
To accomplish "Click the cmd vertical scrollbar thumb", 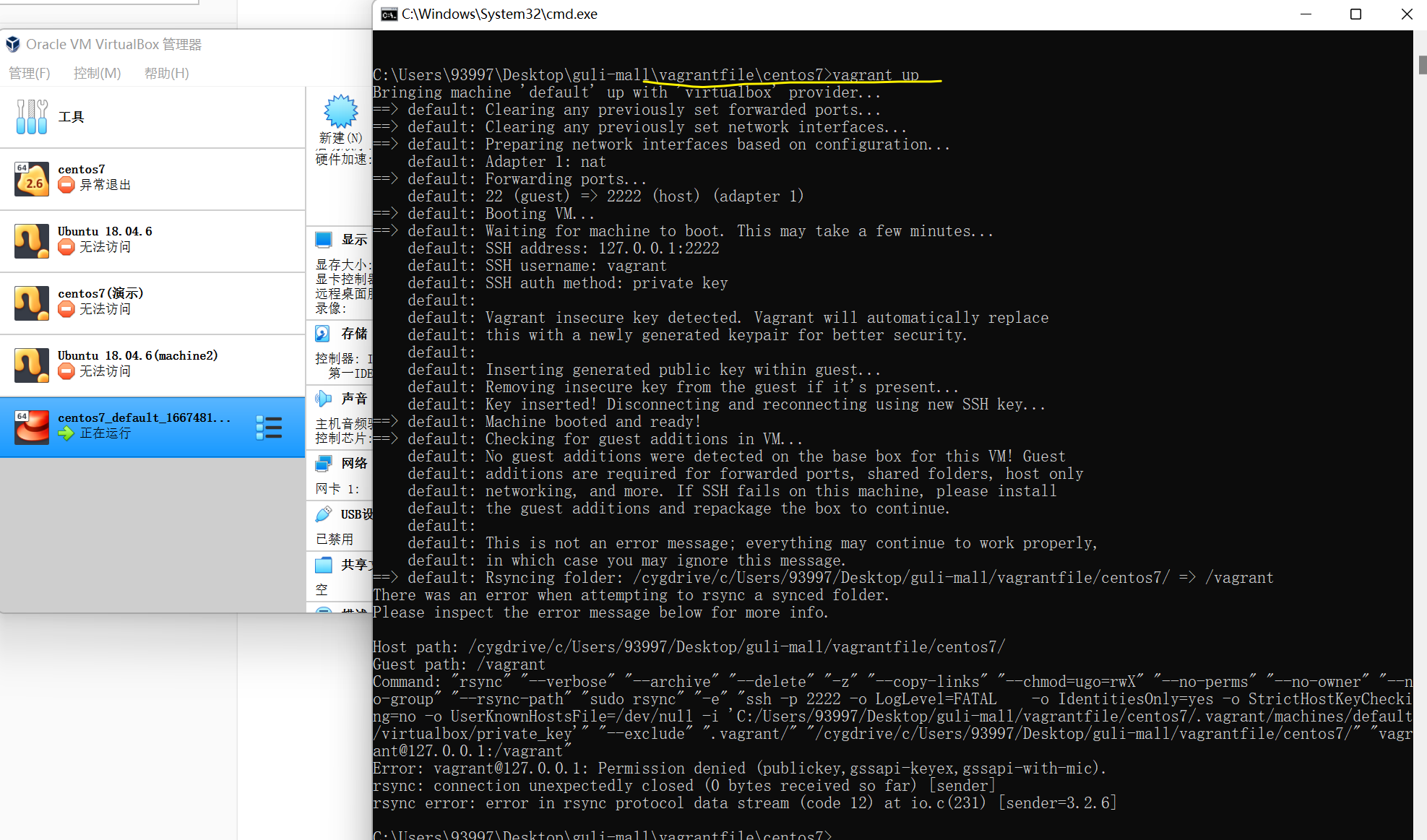I will [1422, 65].
